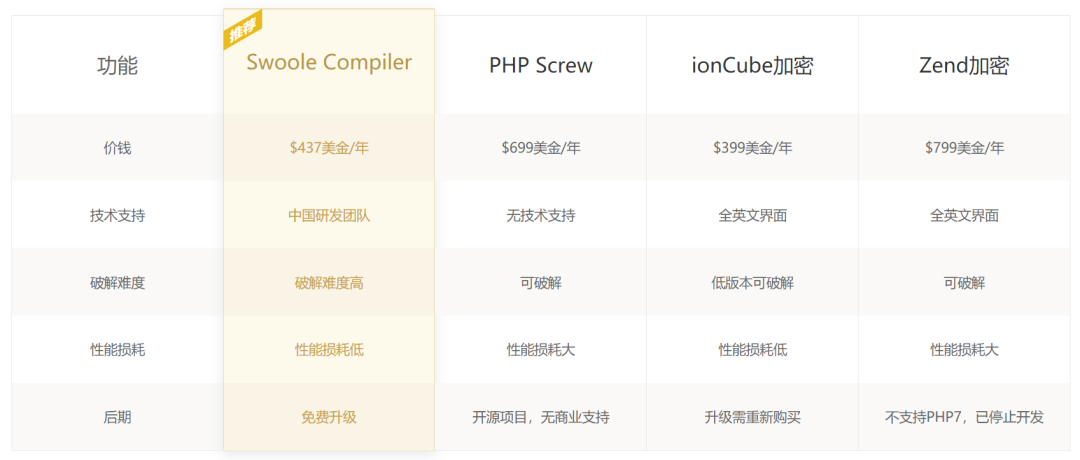Click the $399美金/年 price cell
The width and height of the screenshot is (1080, 460).
(752, 148)
